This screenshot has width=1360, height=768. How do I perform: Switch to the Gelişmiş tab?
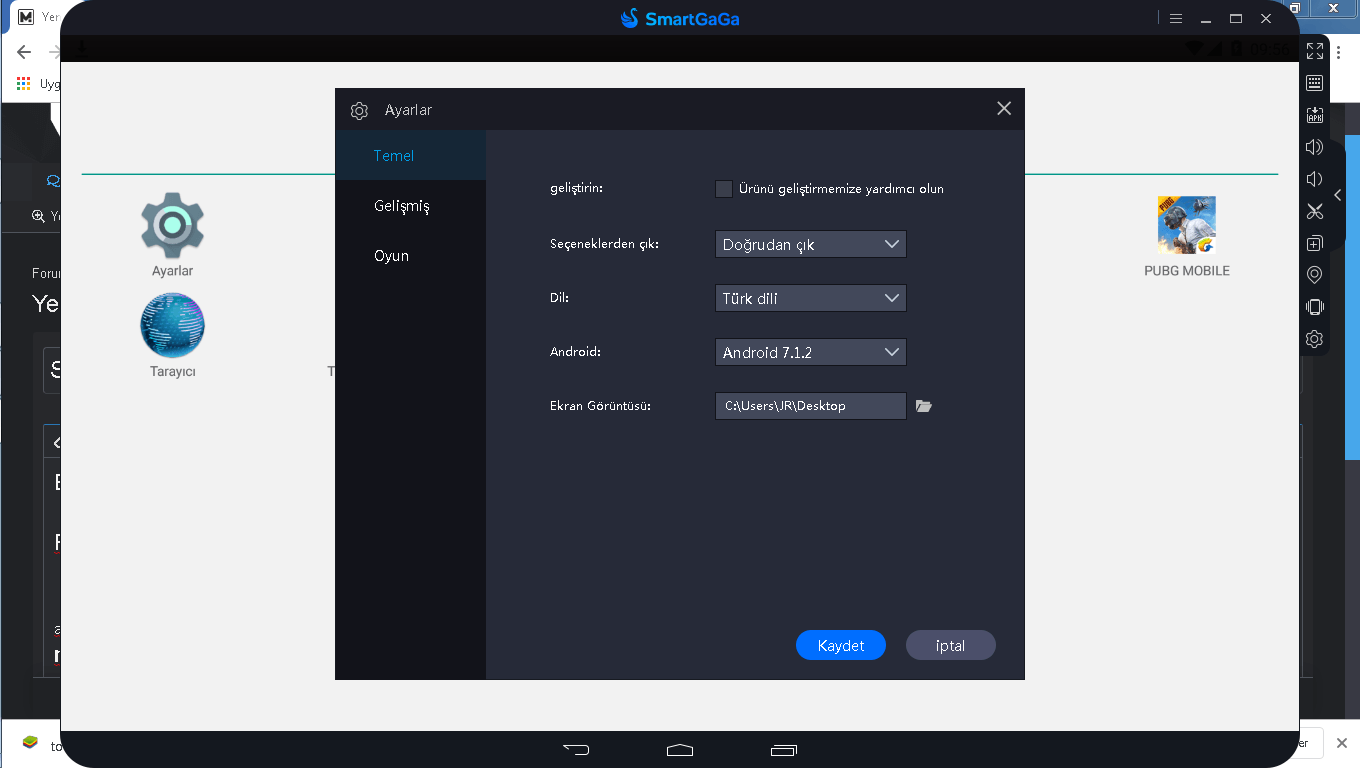click(411, 205)
